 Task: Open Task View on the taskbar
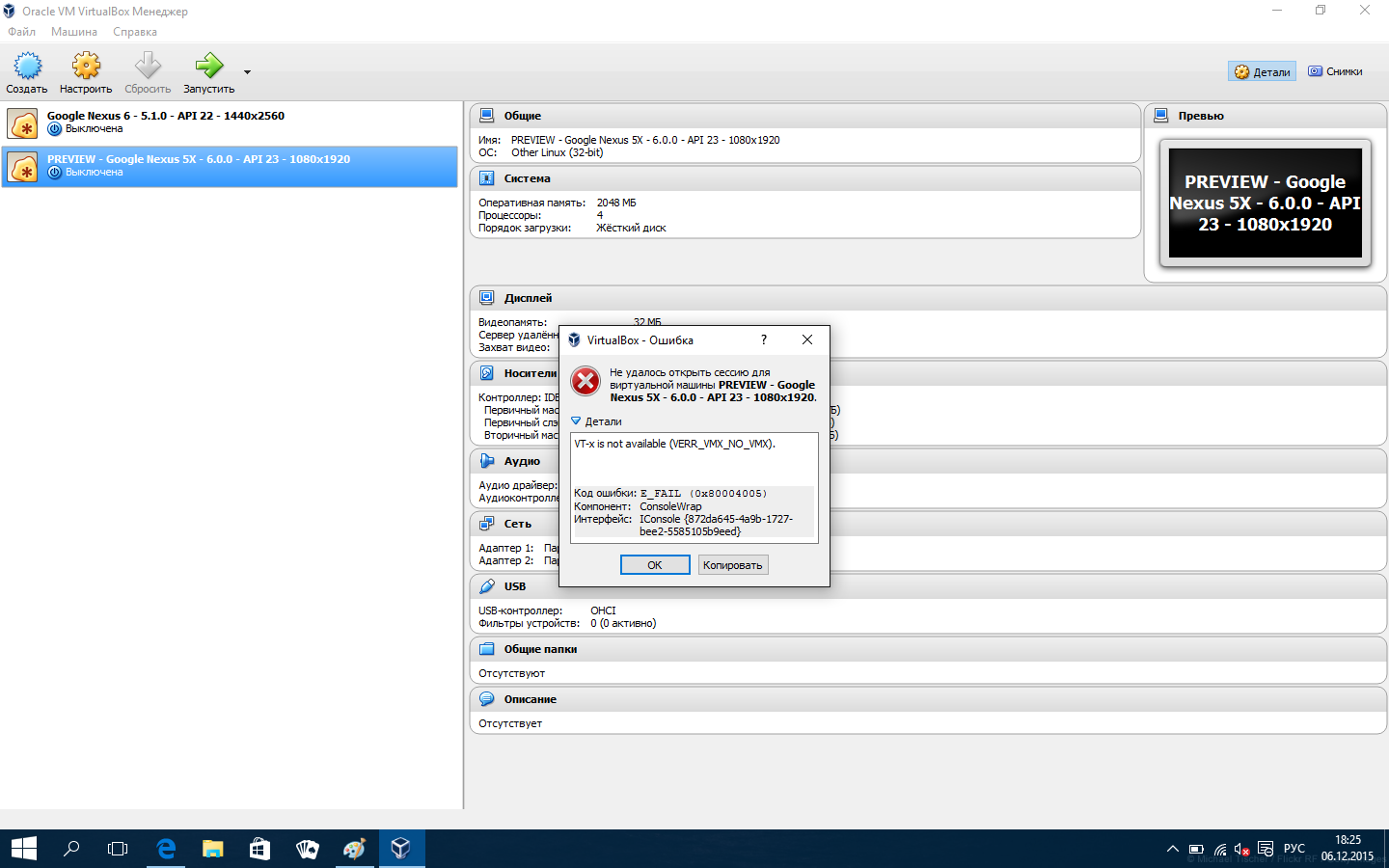(118, 849)
